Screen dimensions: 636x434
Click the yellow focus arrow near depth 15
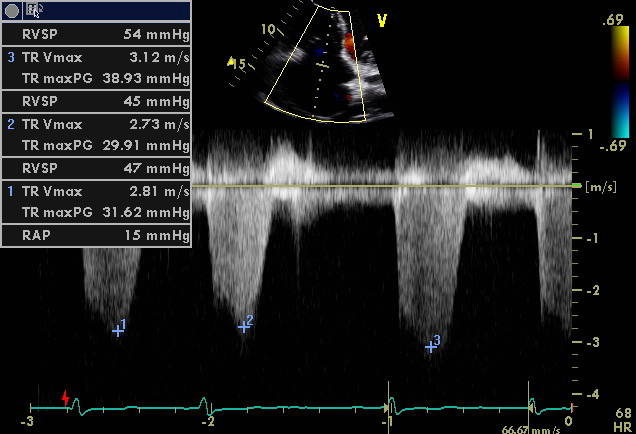point(232,63)
